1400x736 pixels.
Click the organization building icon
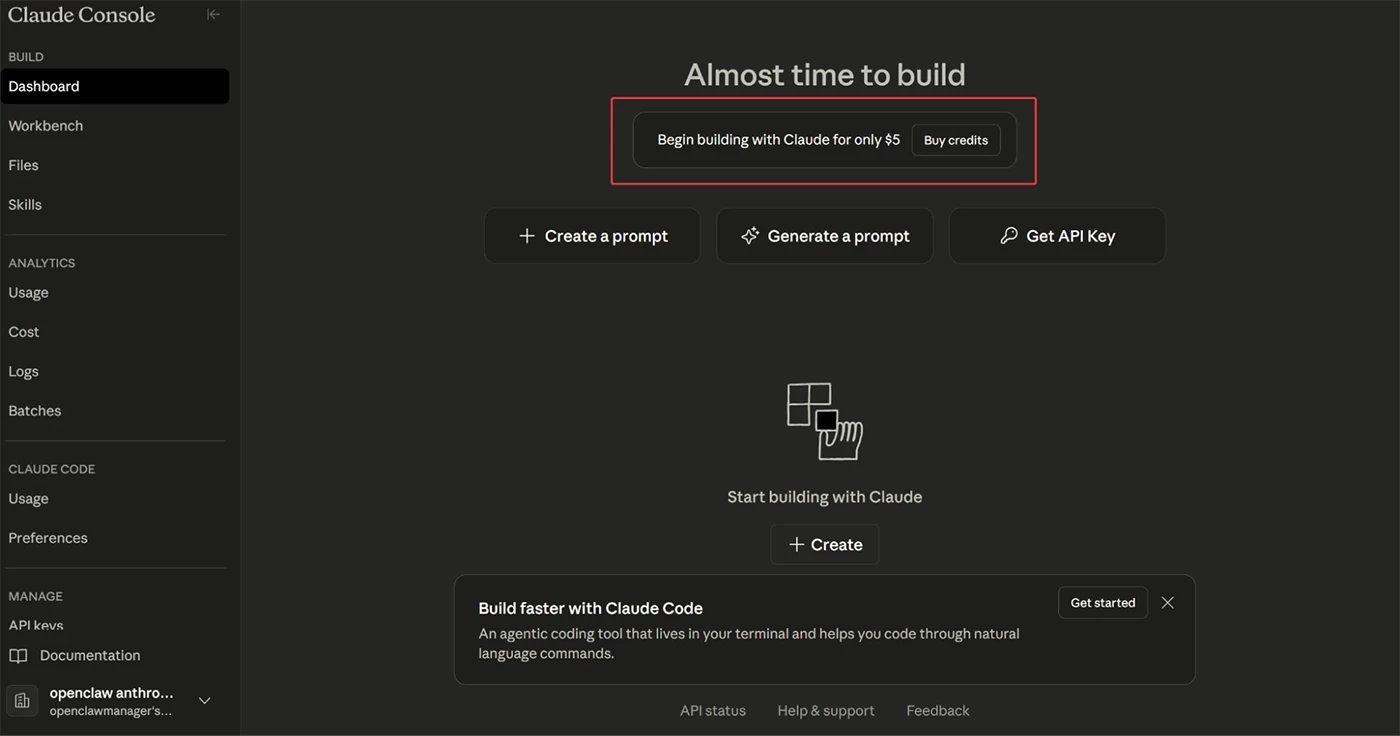[x=22, y=701]
